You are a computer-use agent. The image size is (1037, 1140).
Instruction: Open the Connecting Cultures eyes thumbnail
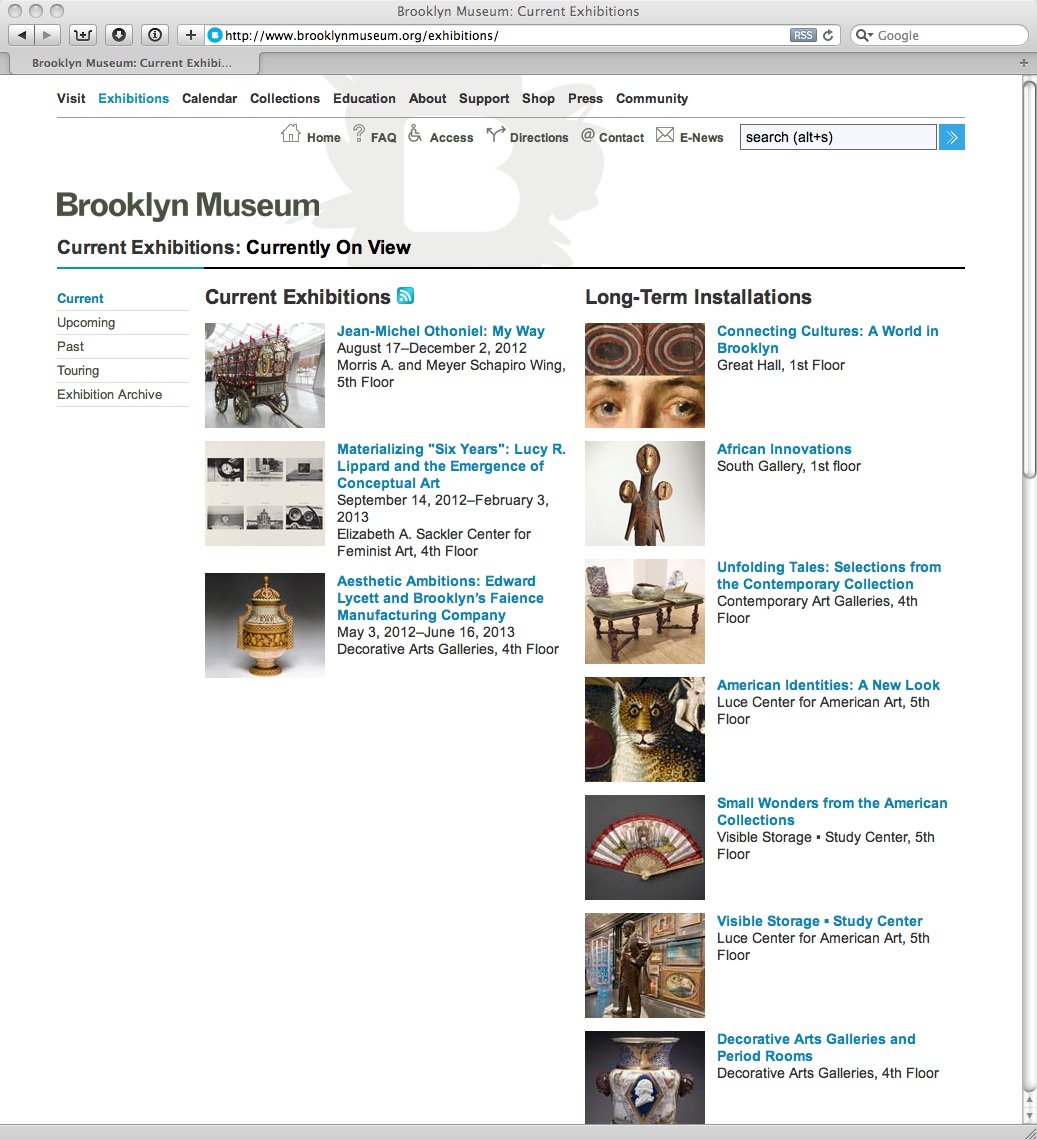tap(645, 375)
